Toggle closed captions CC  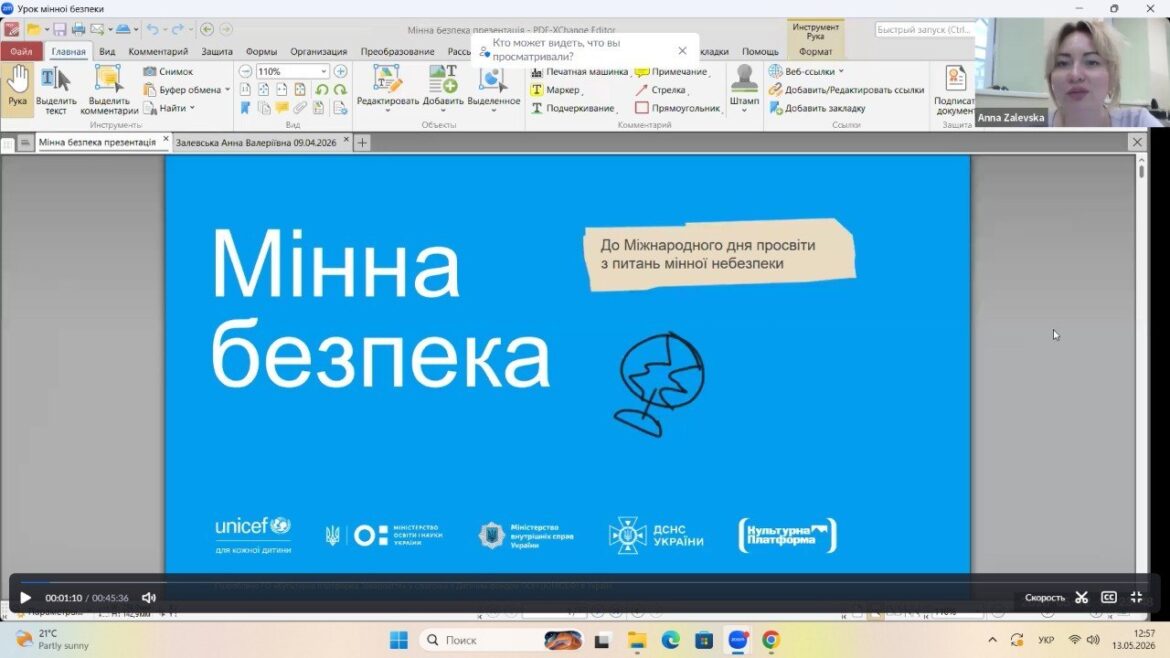pyautogui.click(x=1109, y=598)
